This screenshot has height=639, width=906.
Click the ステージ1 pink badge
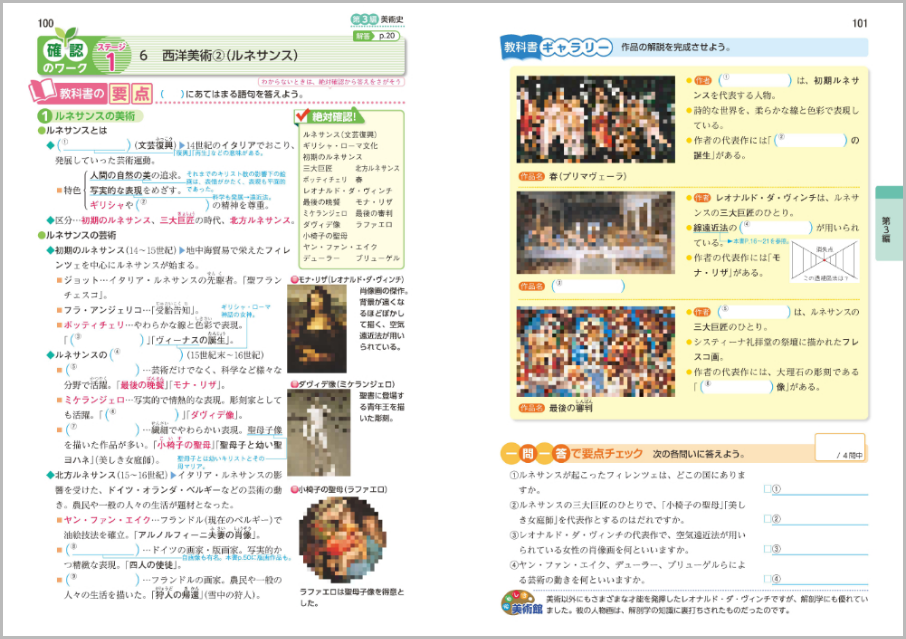tap(111, 56)
